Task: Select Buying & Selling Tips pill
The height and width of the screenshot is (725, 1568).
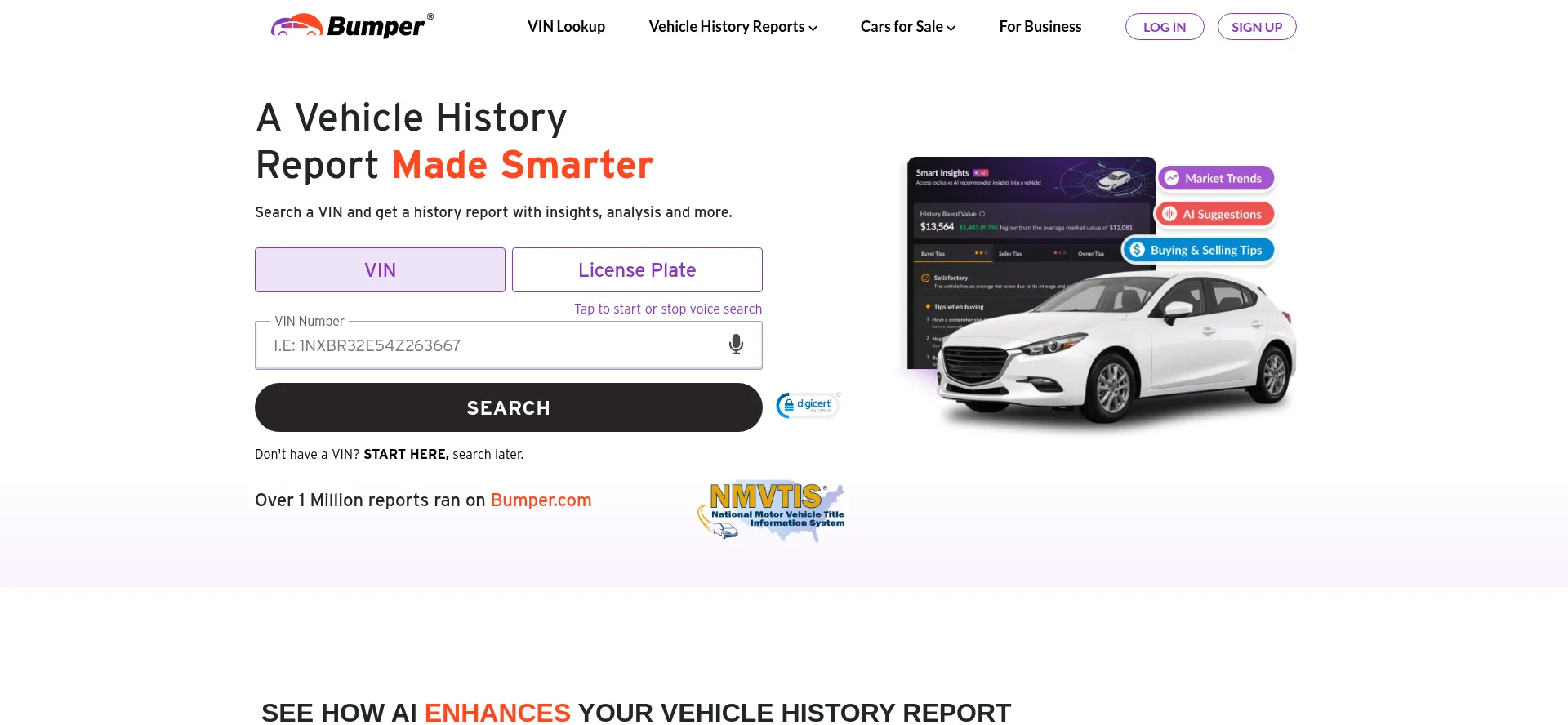Action: (1198, 250)
